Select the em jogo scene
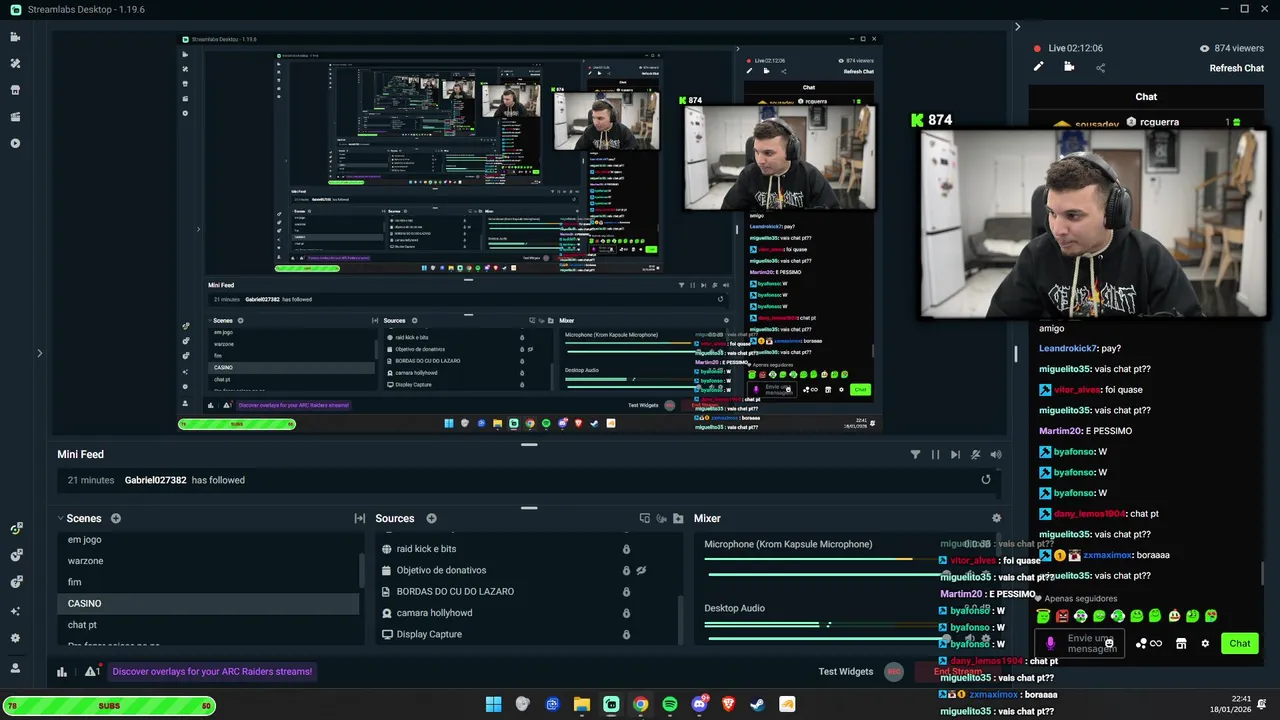Viewport: 1280px width, 720px height. [x=208, y=539]
